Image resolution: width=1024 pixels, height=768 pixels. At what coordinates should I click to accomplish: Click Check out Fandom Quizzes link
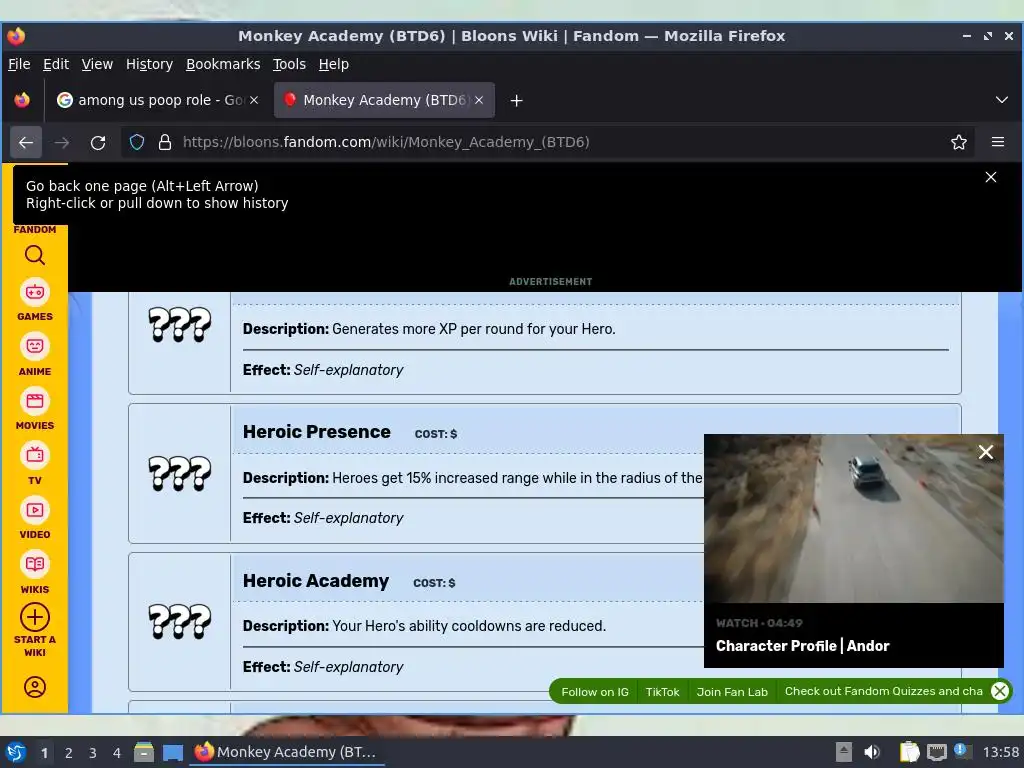(883, 691)
